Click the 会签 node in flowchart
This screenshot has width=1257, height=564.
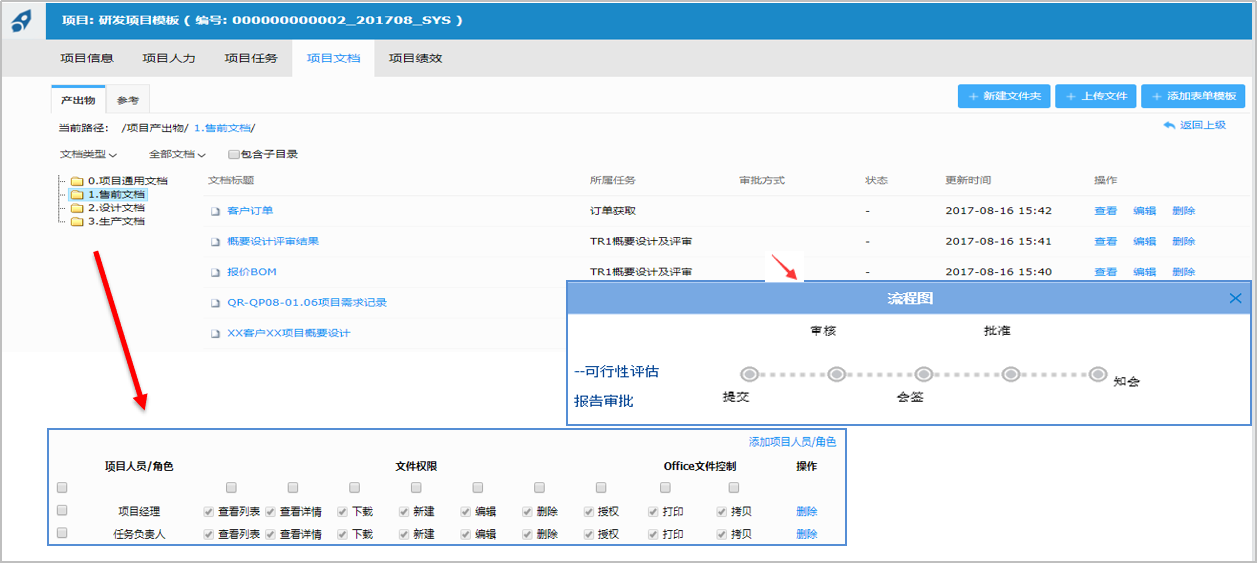point(924,375)
